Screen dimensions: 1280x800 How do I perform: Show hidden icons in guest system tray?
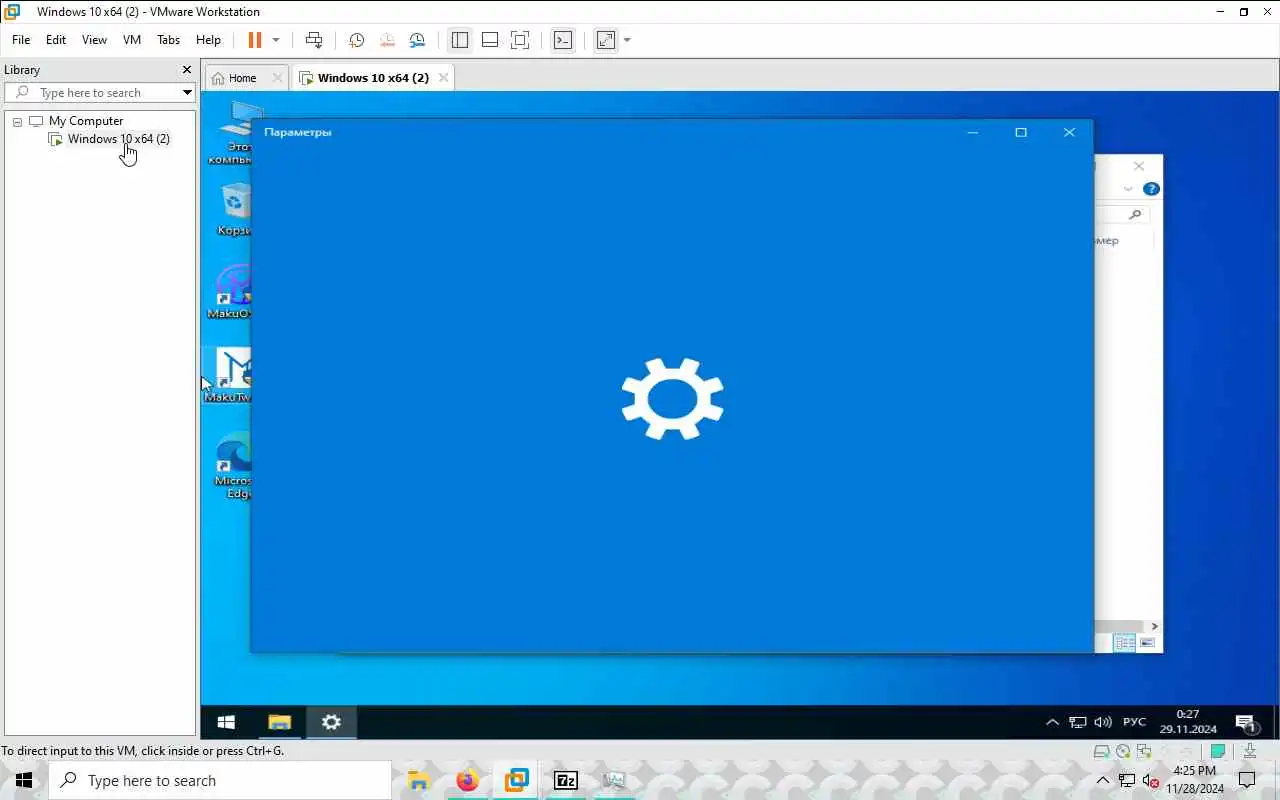pos(1052,722)
